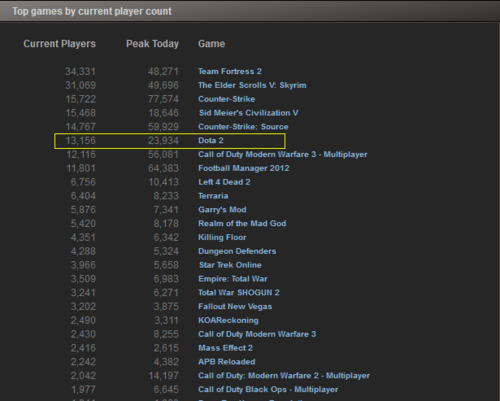
Task: Click current players value 14,767
Action: pos(80,127)
